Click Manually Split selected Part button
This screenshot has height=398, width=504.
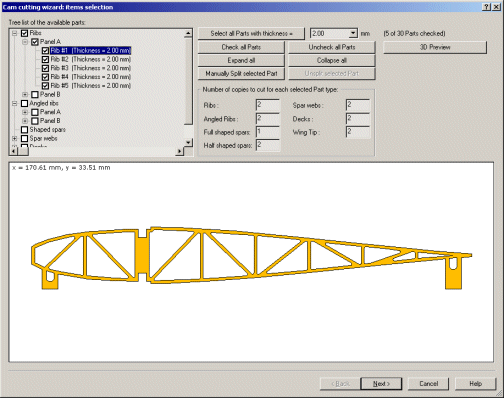click(241, 73)
